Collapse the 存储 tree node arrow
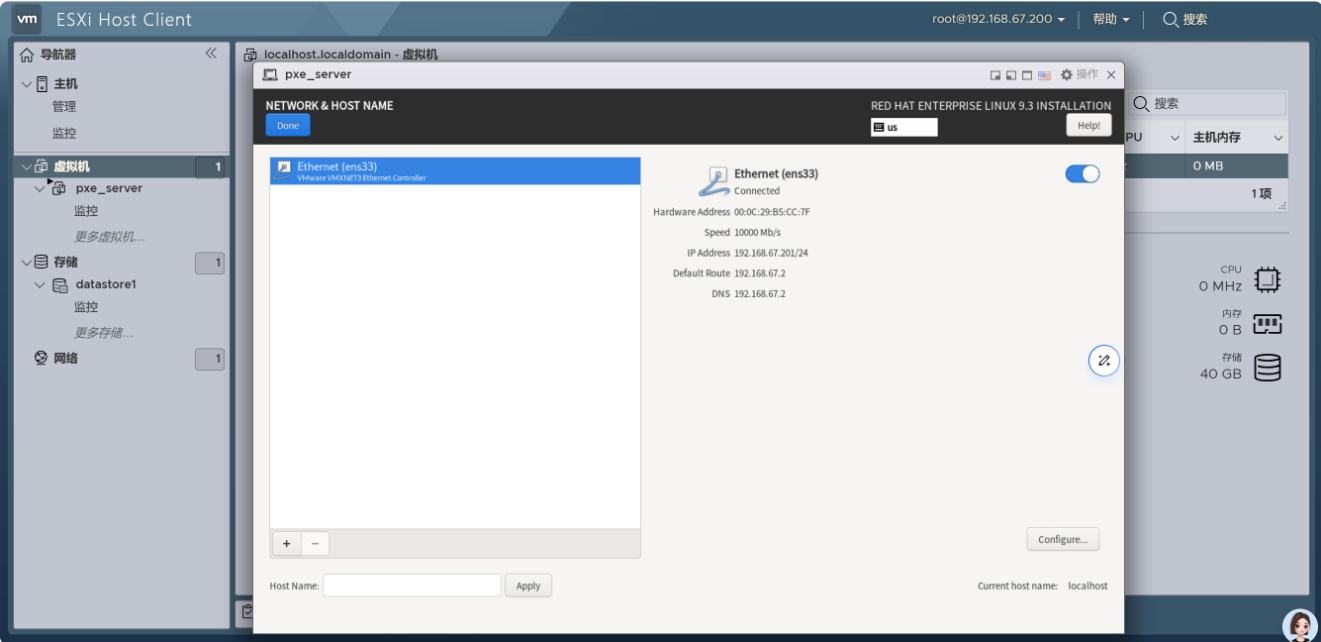 [x=26, y=262]
